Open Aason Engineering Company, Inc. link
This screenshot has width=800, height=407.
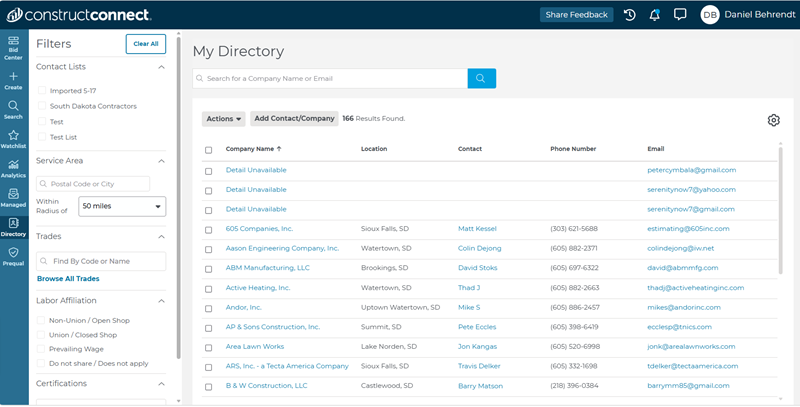[282, 248]
